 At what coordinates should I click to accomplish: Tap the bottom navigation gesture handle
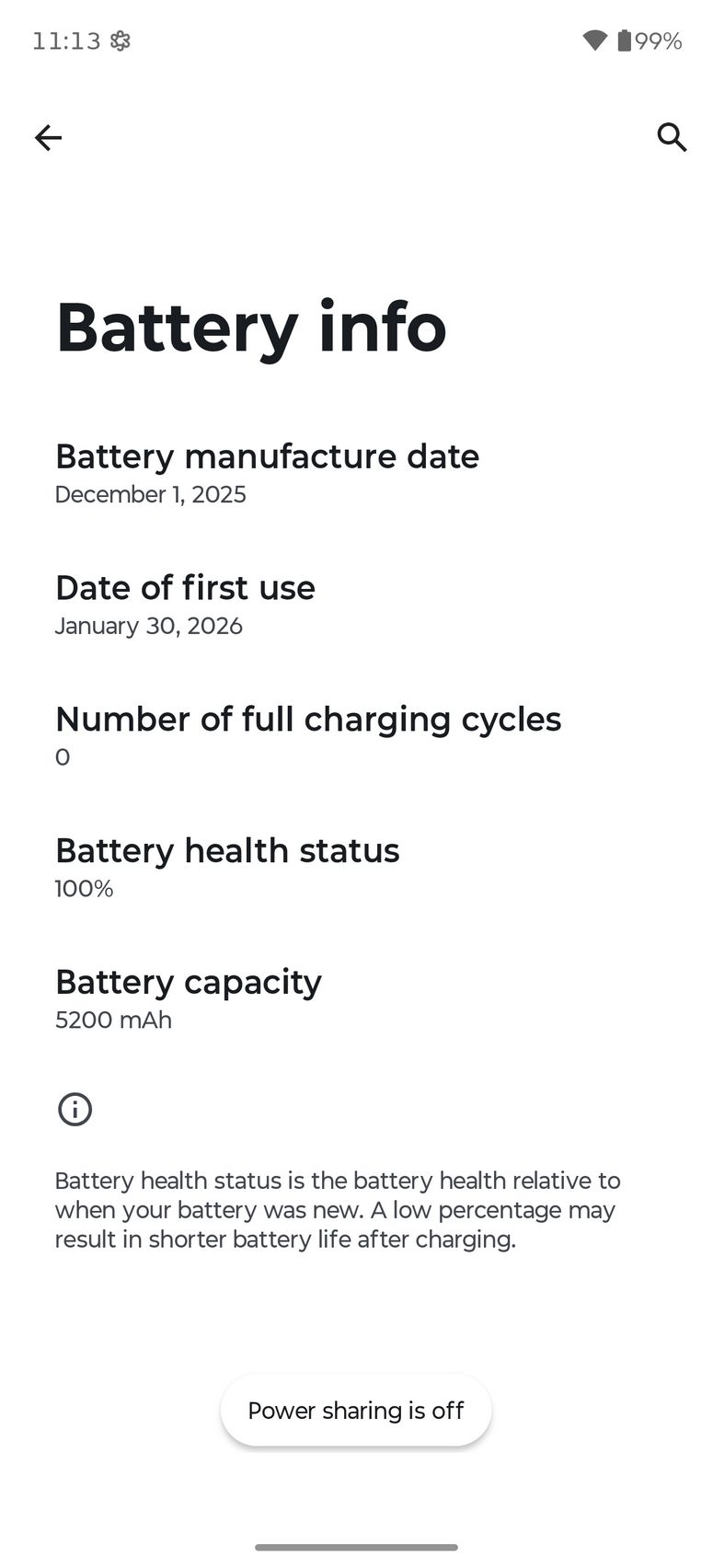(x=356, y=1547)
